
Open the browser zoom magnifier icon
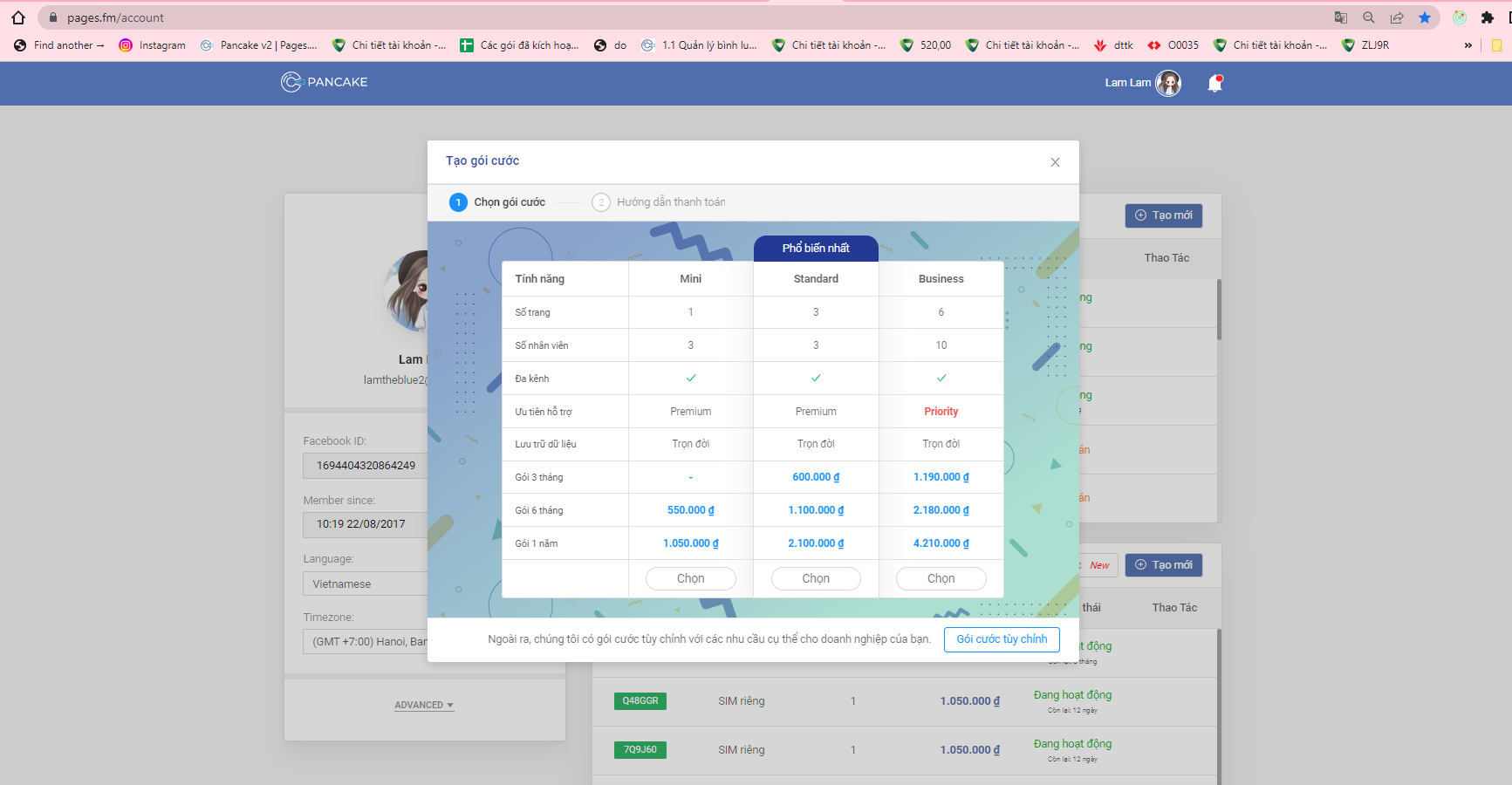pos(1369,17)
